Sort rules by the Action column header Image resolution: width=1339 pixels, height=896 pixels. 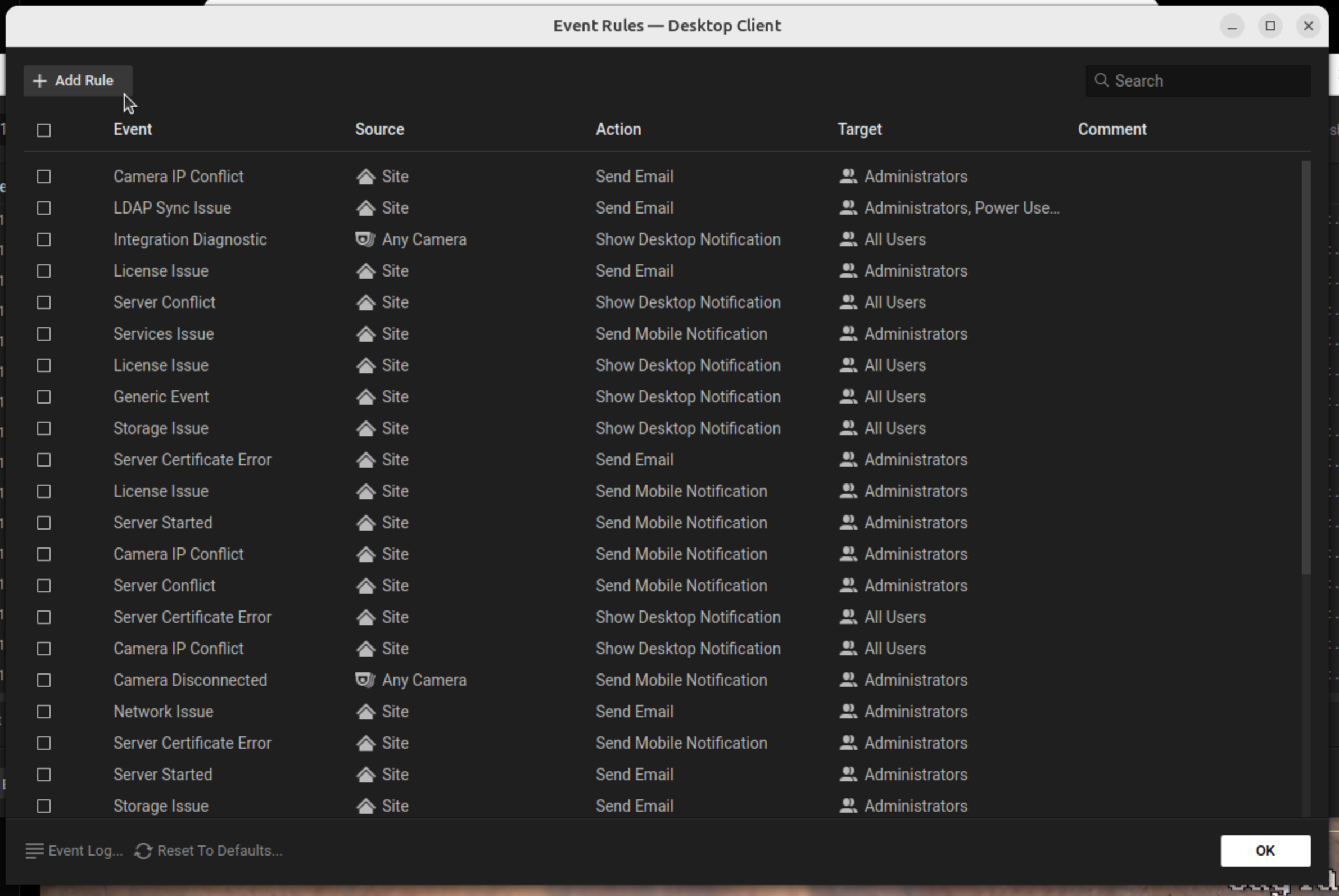pos(618,129)
